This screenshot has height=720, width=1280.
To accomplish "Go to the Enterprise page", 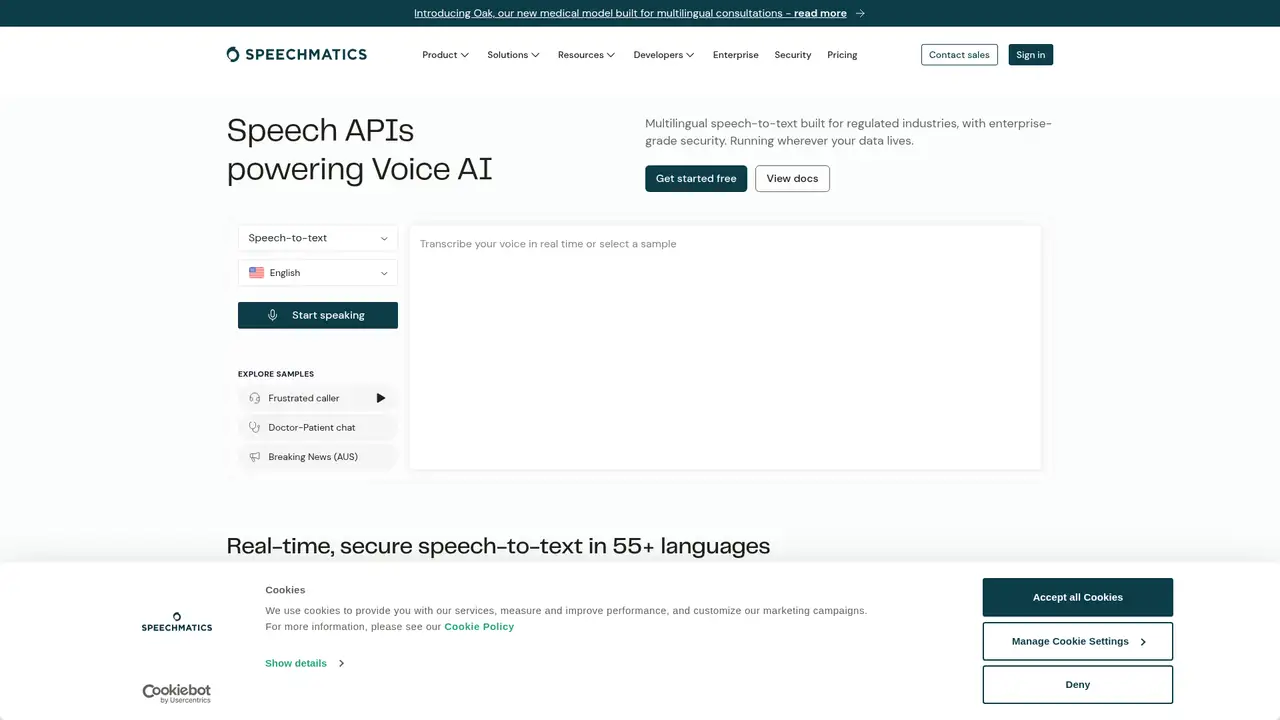I will point(735,55).
